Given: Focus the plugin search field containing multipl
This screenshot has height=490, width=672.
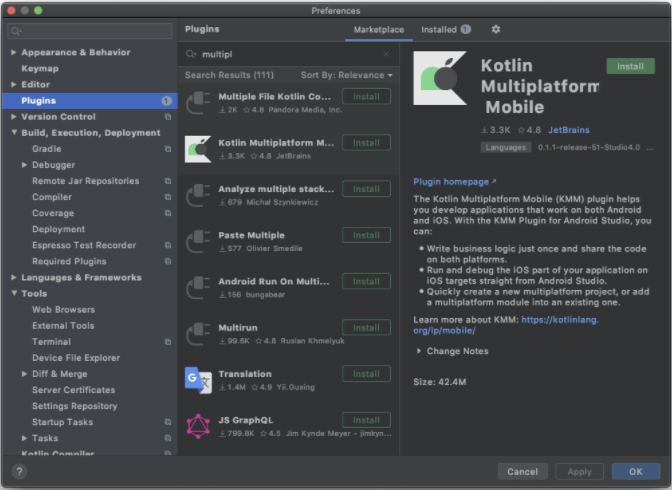Looking at the screenshot, I should click(x=289, y=54).
